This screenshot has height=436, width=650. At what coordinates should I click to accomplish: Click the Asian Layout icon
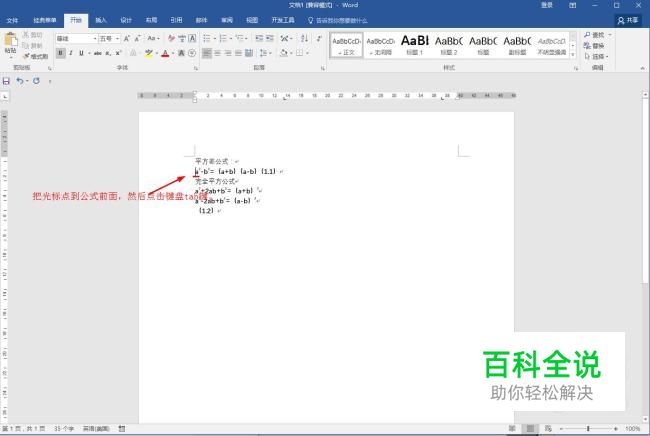[x=285, y=39]
